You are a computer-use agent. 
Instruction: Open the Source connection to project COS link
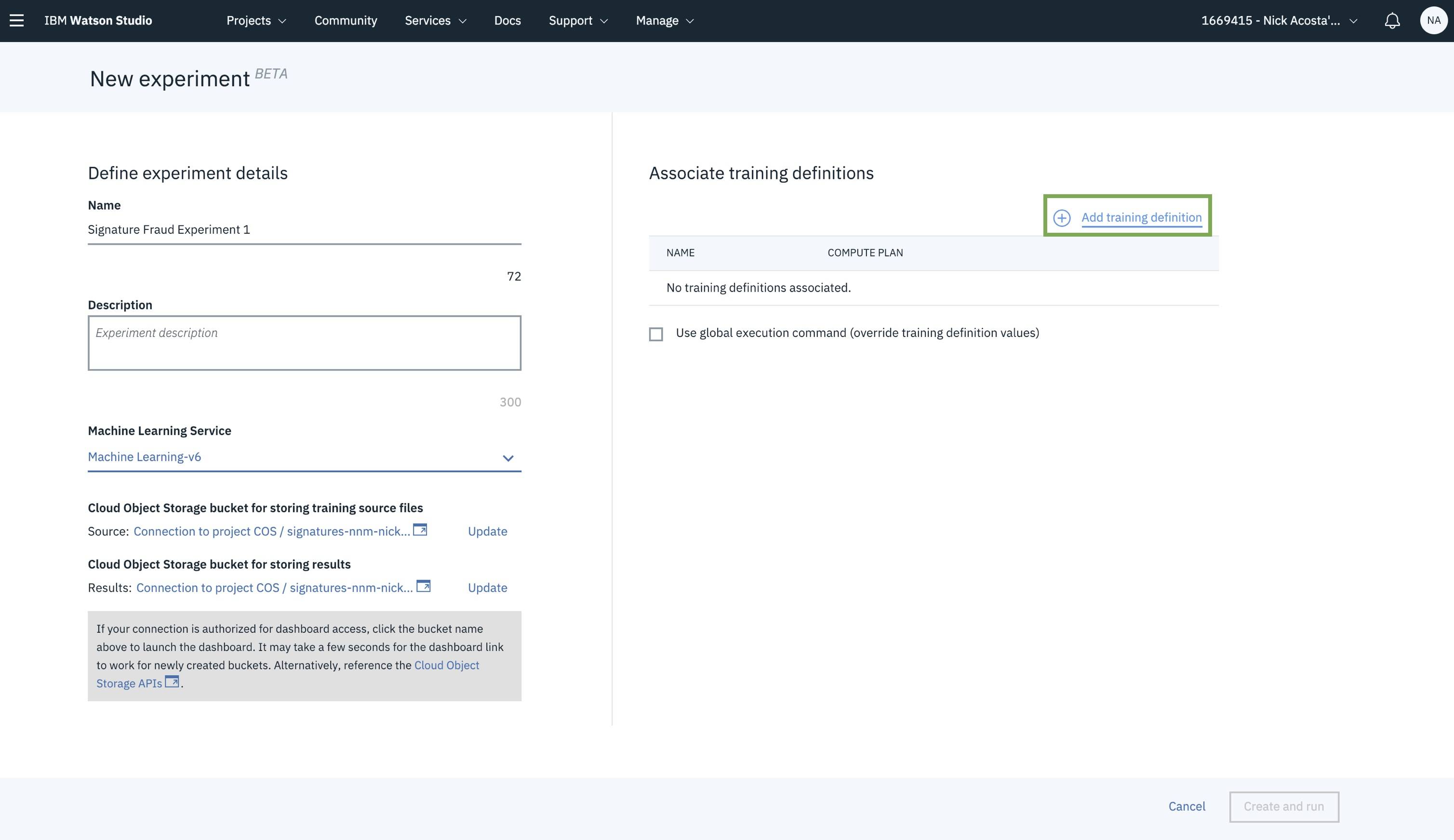272,532
